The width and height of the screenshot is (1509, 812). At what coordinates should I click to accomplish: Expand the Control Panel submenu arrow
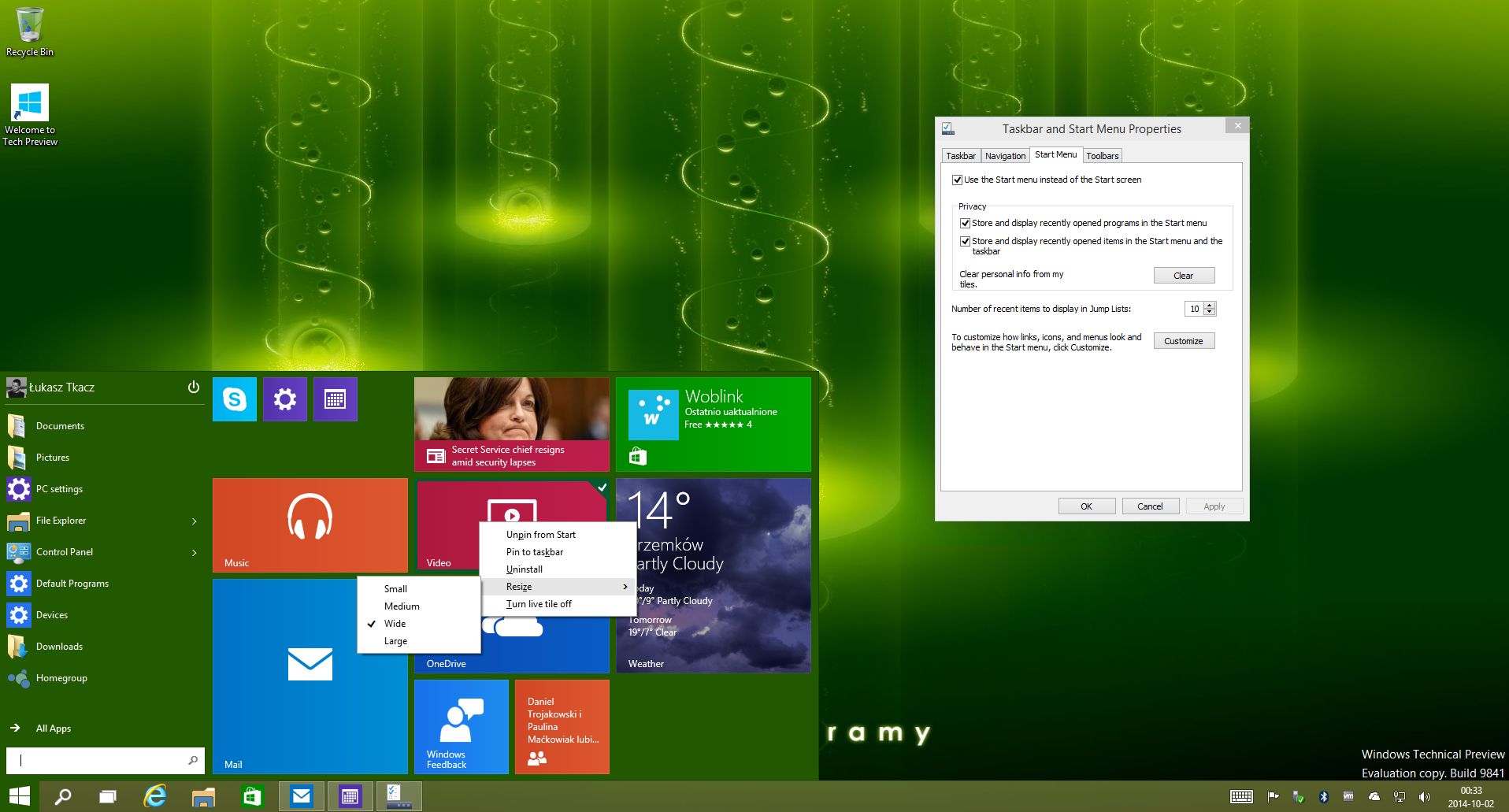pos(195,553)
